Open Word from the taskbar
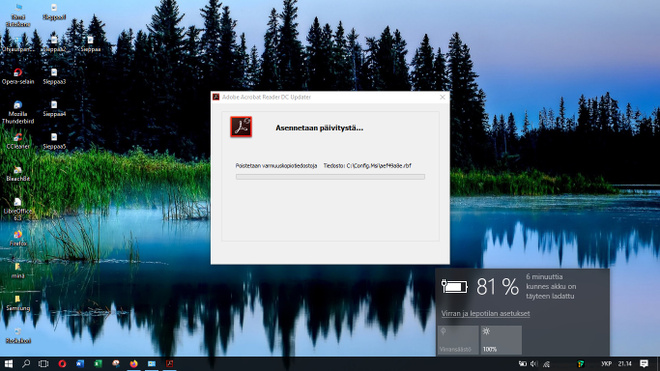The height and width of the screenshot is (371, 660). 80,364
